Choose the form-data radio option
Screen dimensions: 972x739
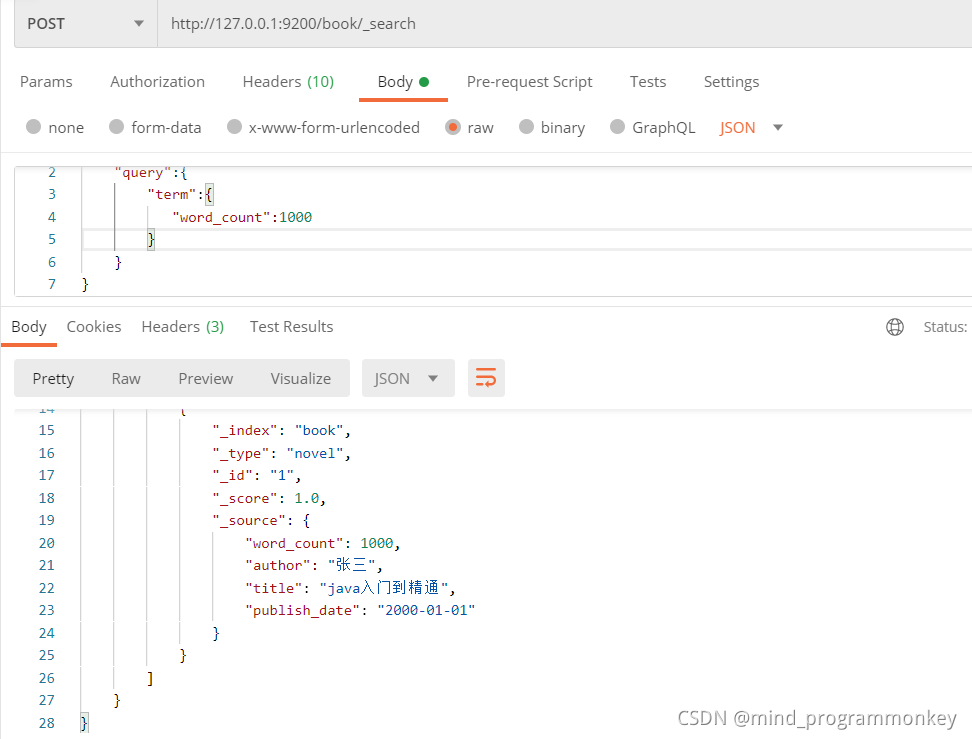click(117, 127)
